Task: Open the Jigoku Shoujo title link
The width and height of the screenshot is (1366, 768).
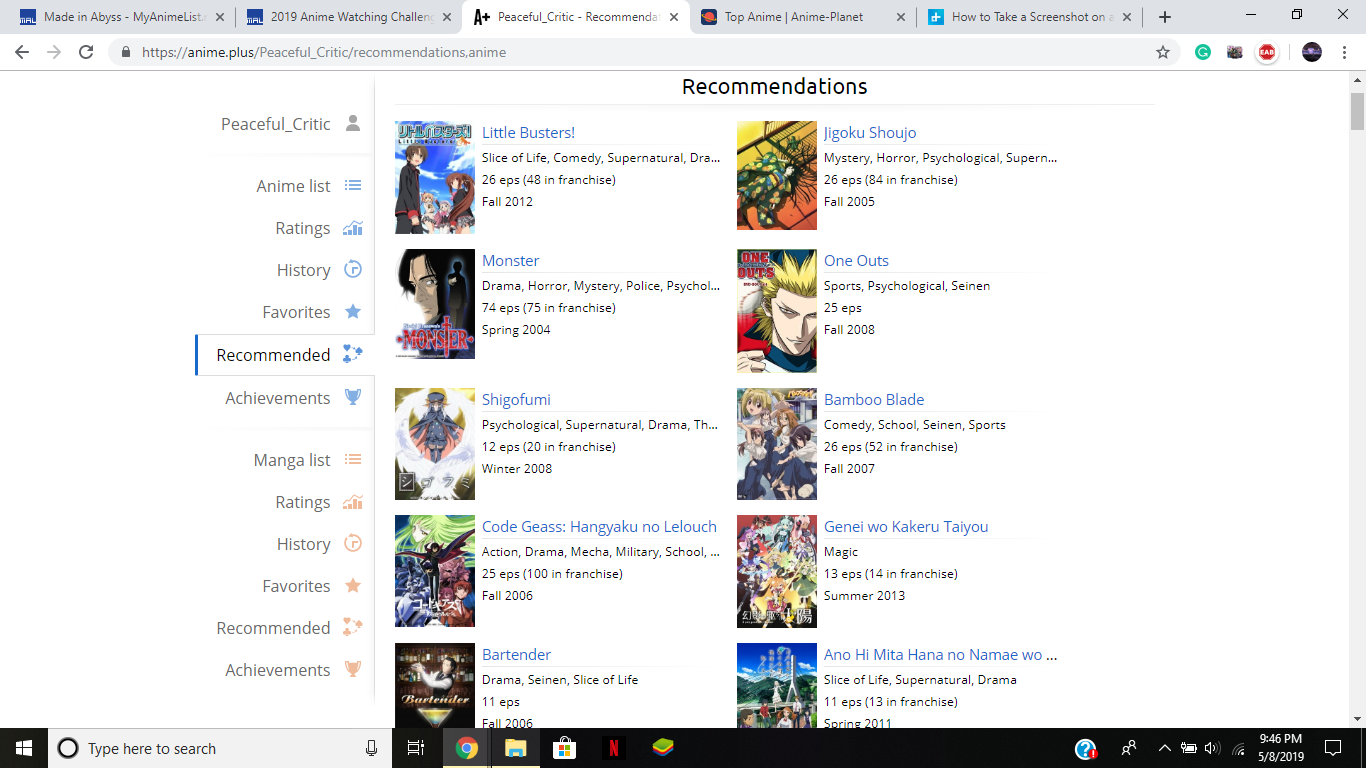Action: [870, 133]
